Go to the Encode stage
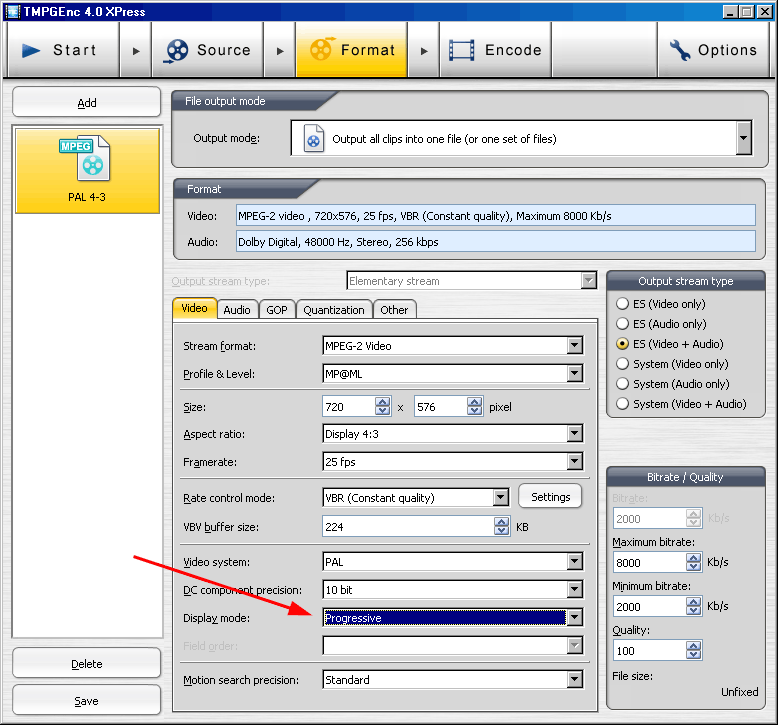 tap(495, 50)
